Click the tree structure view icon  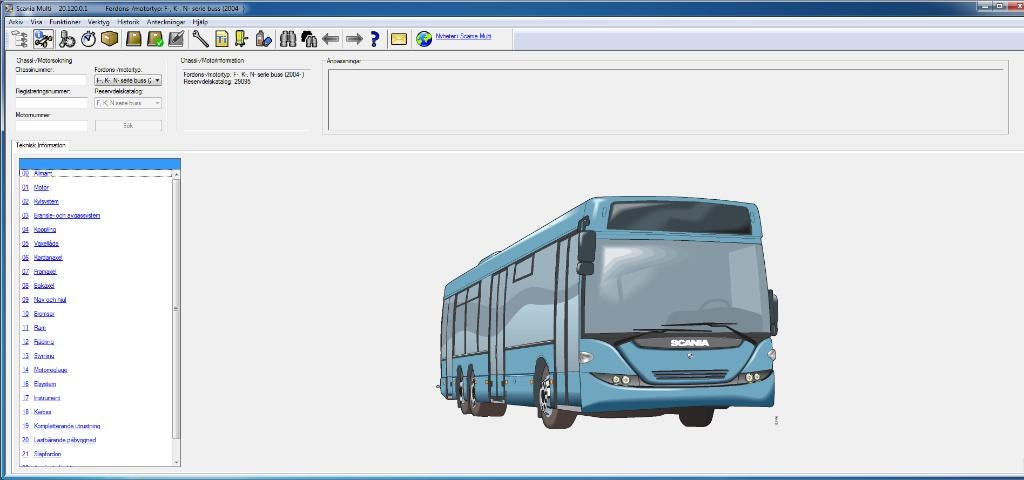click(x=20, y=39)
